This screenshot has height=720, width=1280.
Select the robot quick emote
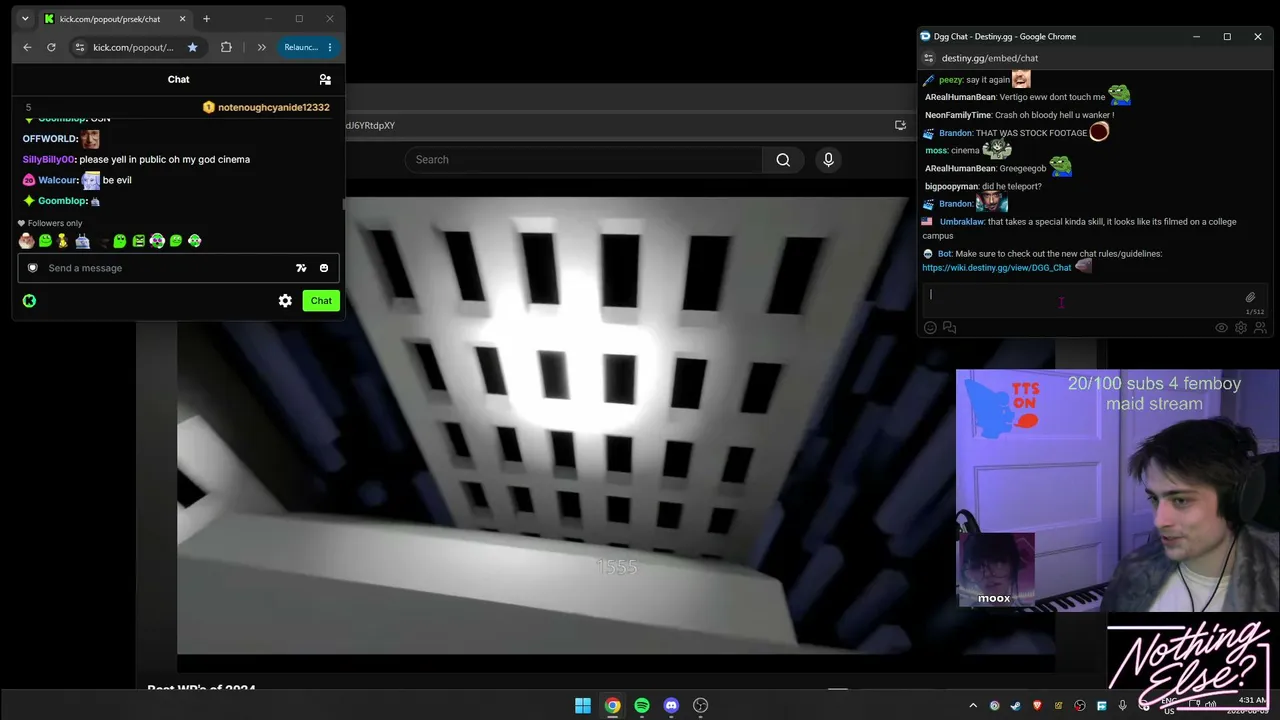(x=82, y=241)
